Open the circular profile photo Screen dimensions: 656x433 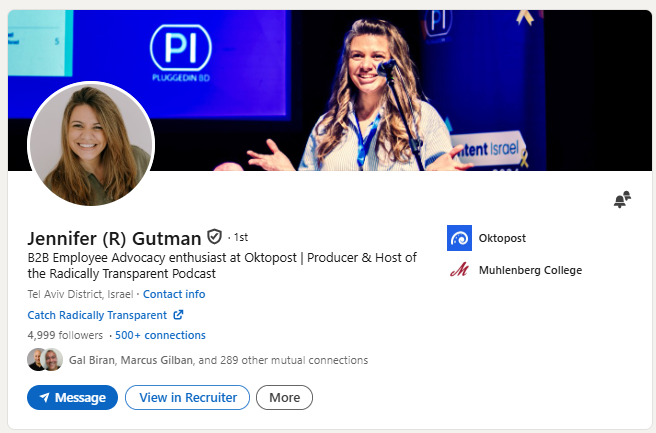tap(91, 144)
